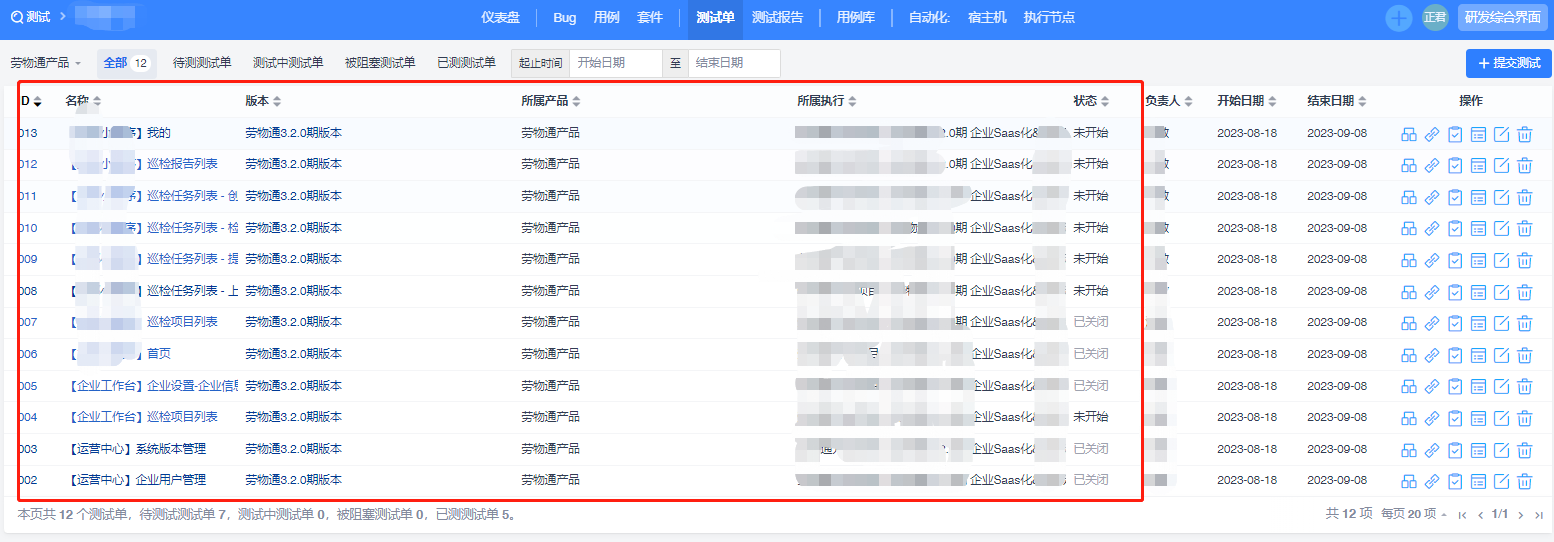Open the Bug menu item
This screenshot has height=542, width=1554.
pyautogui.click(x=564, y=17)
